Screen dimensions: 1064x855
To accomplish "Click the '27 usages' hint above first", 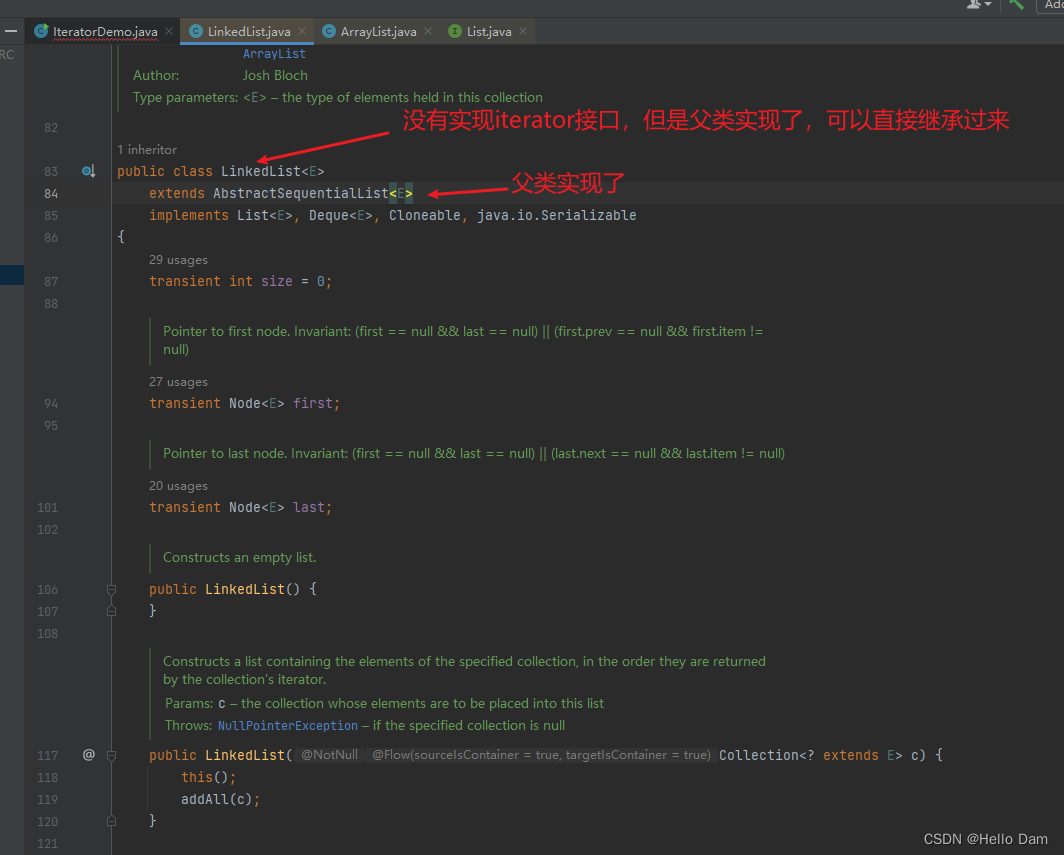I will tap(178, 382).
